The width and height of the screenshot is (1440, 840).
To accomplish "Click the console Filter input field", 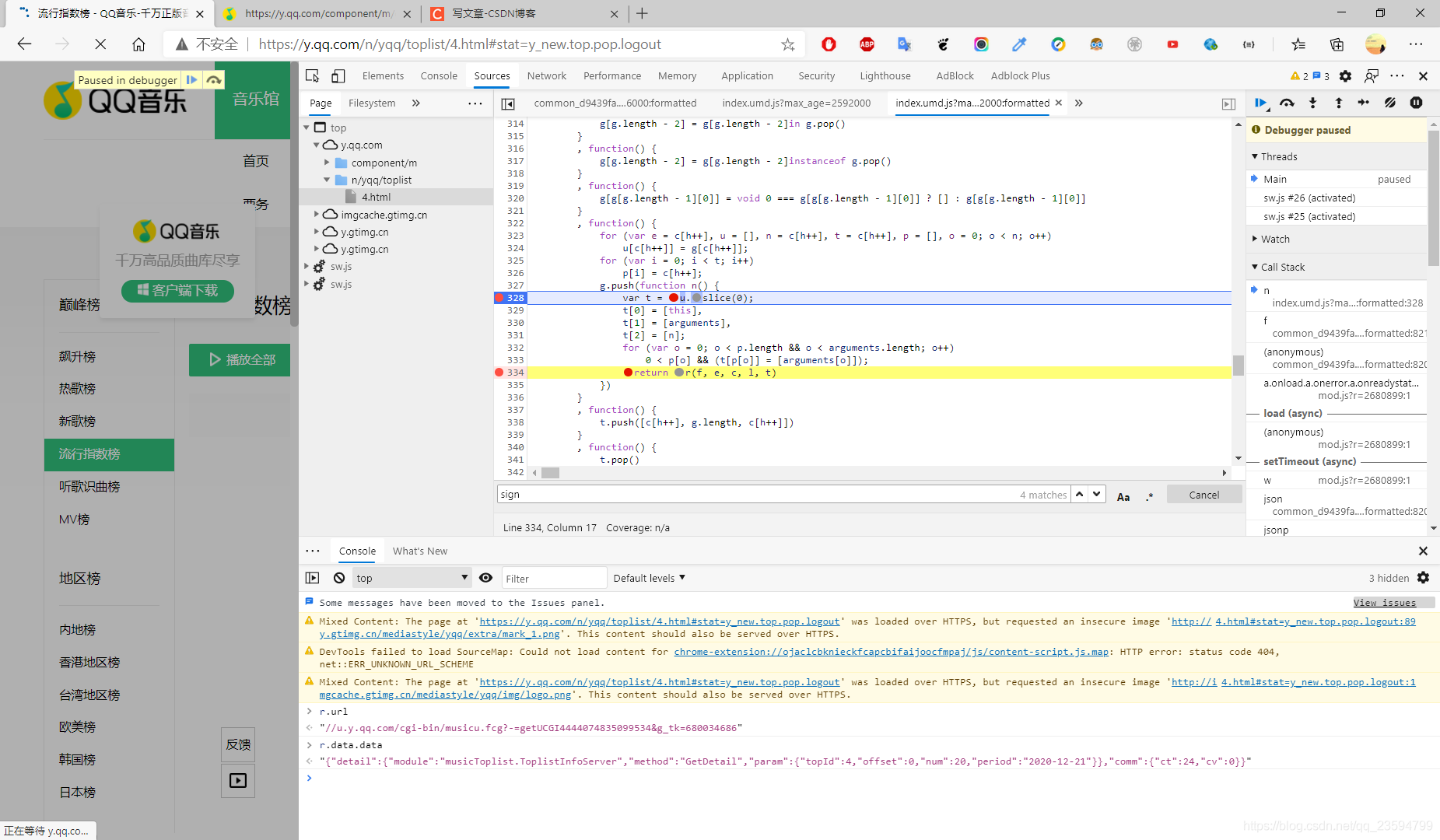I will point(554,578).
